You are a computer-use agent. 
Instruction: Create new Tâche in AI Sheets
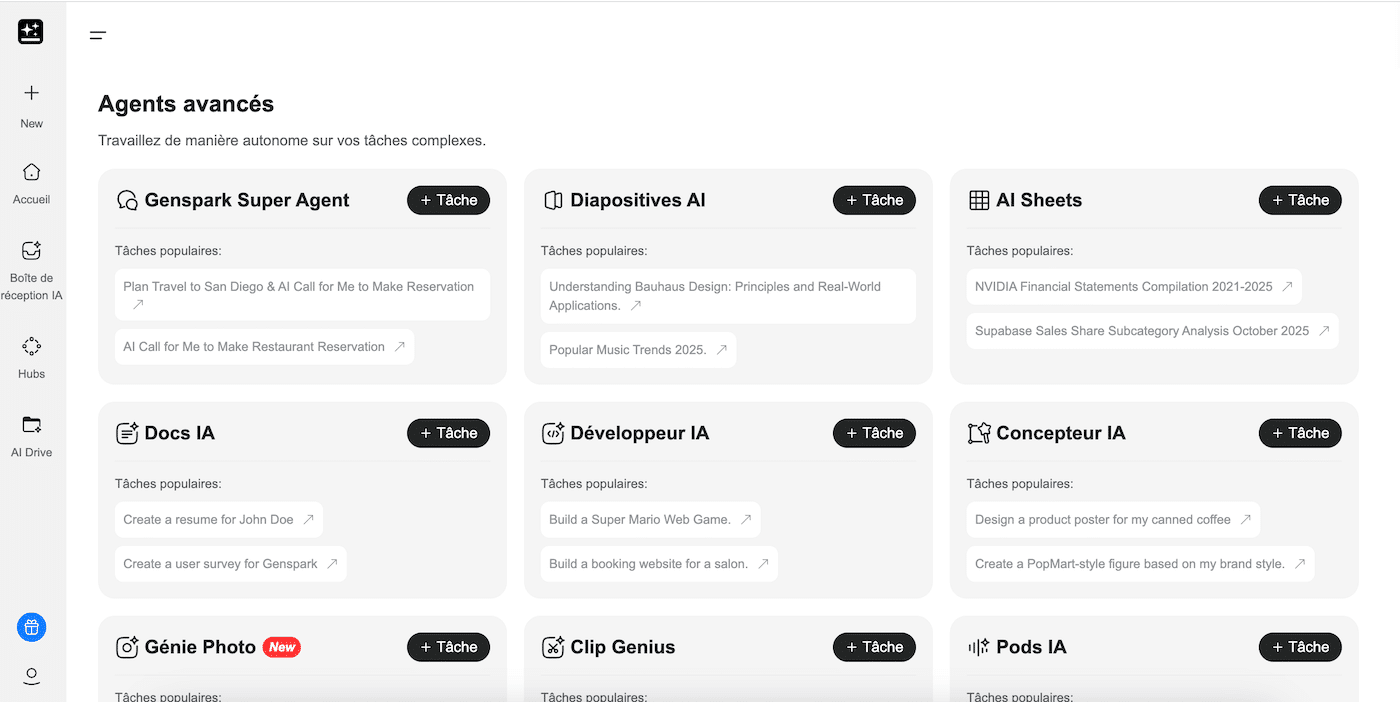(1299, 200)
